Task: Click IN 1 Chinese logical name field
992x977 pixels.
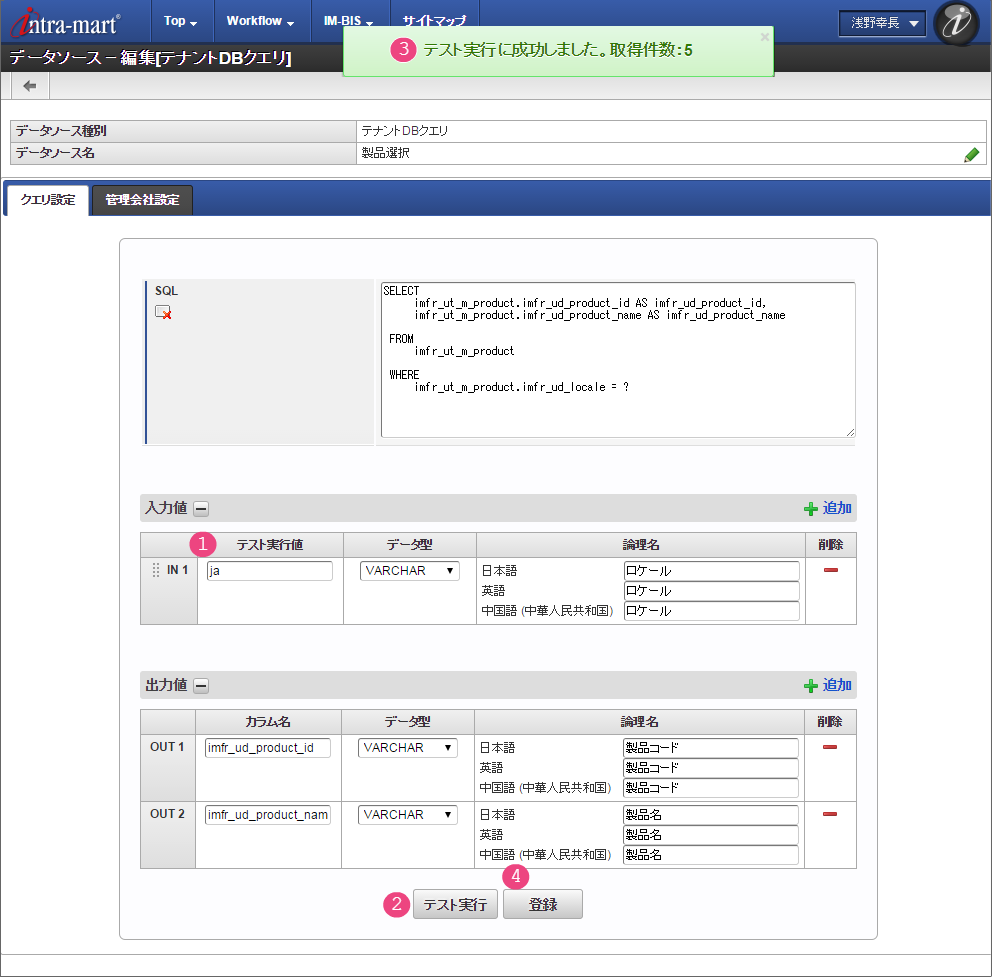Action: point(711,611)
